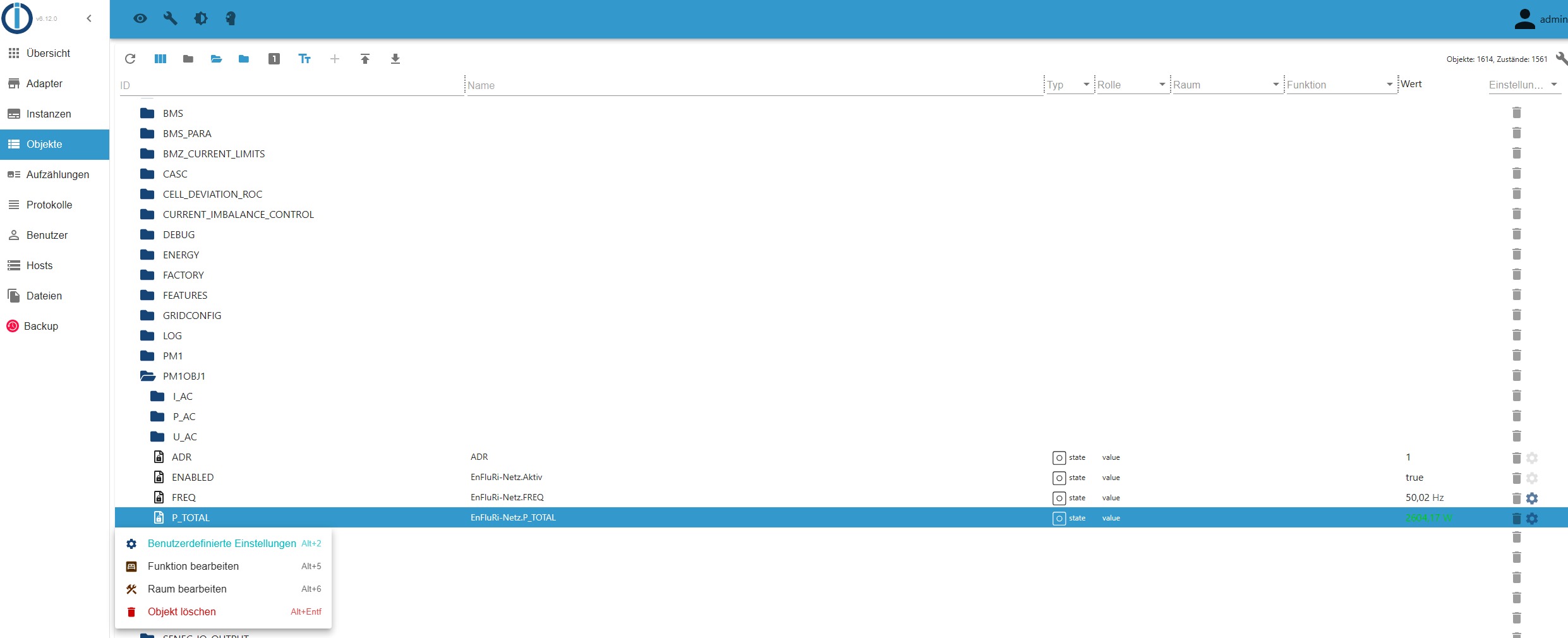The width and height of the screenshot is (1568, 638).
Task: Toggle the eye icon in top bar
Action: 140,18
